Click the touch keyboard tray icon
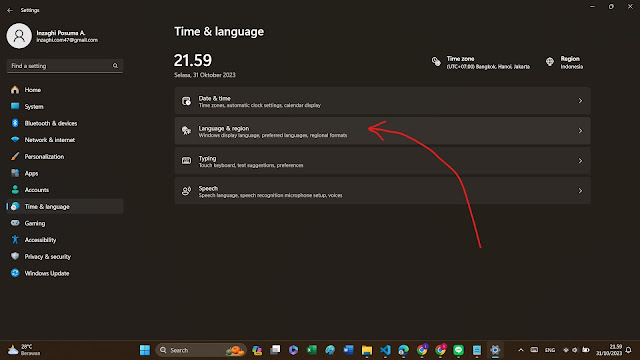Viewport: 640px width, 360px height. coord(534,350)
